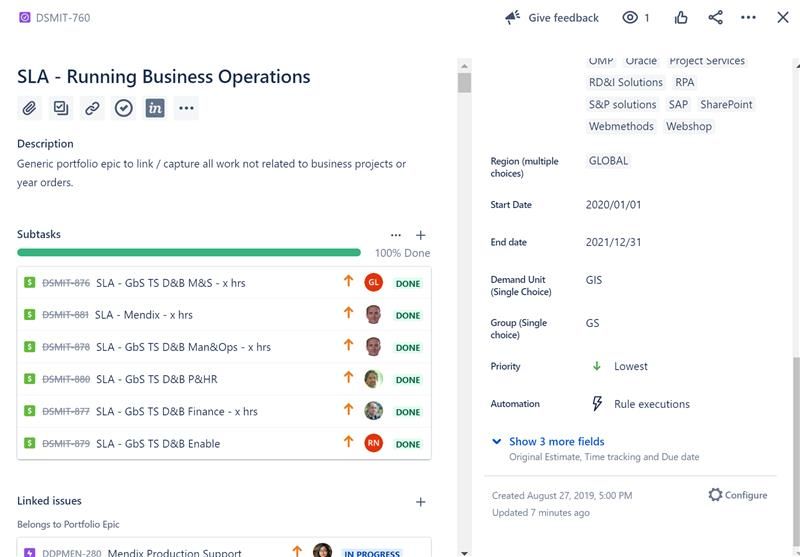
Task: Open the InVision 'in' app icon
Action: (x=155, y=108)
